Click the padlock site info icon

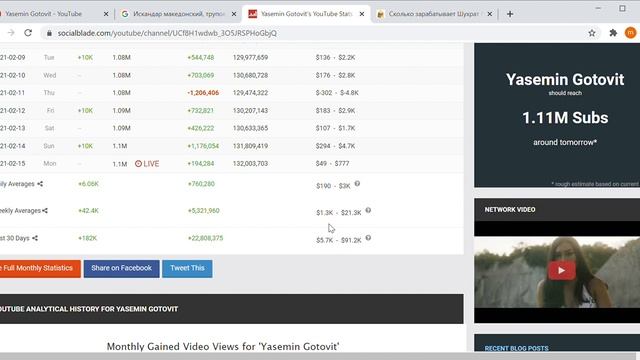(49, 33)
